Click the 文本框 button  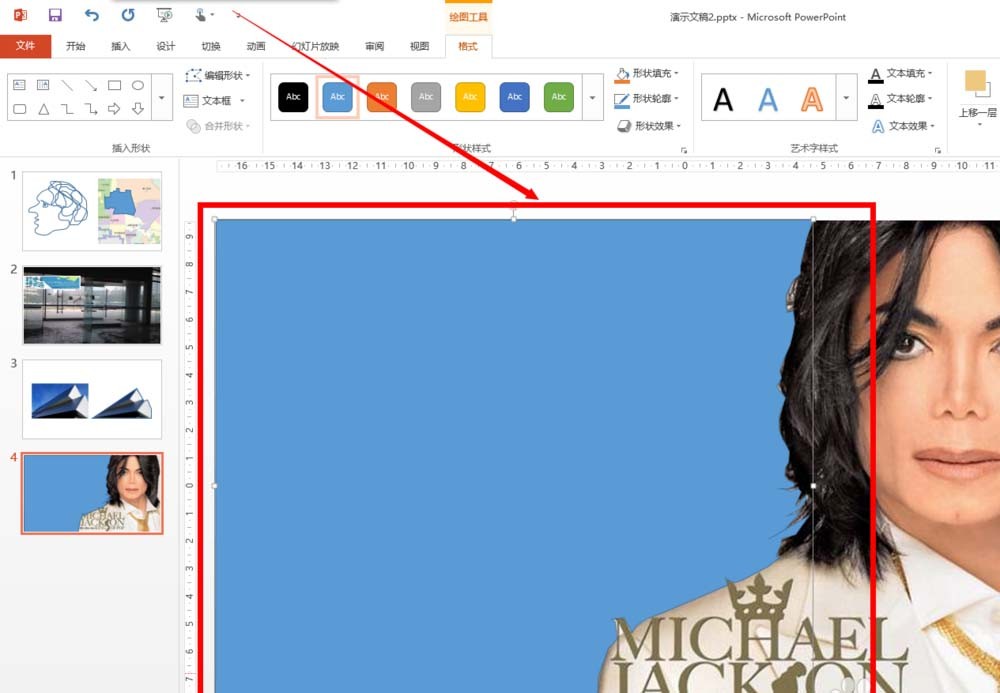point(214,101)
